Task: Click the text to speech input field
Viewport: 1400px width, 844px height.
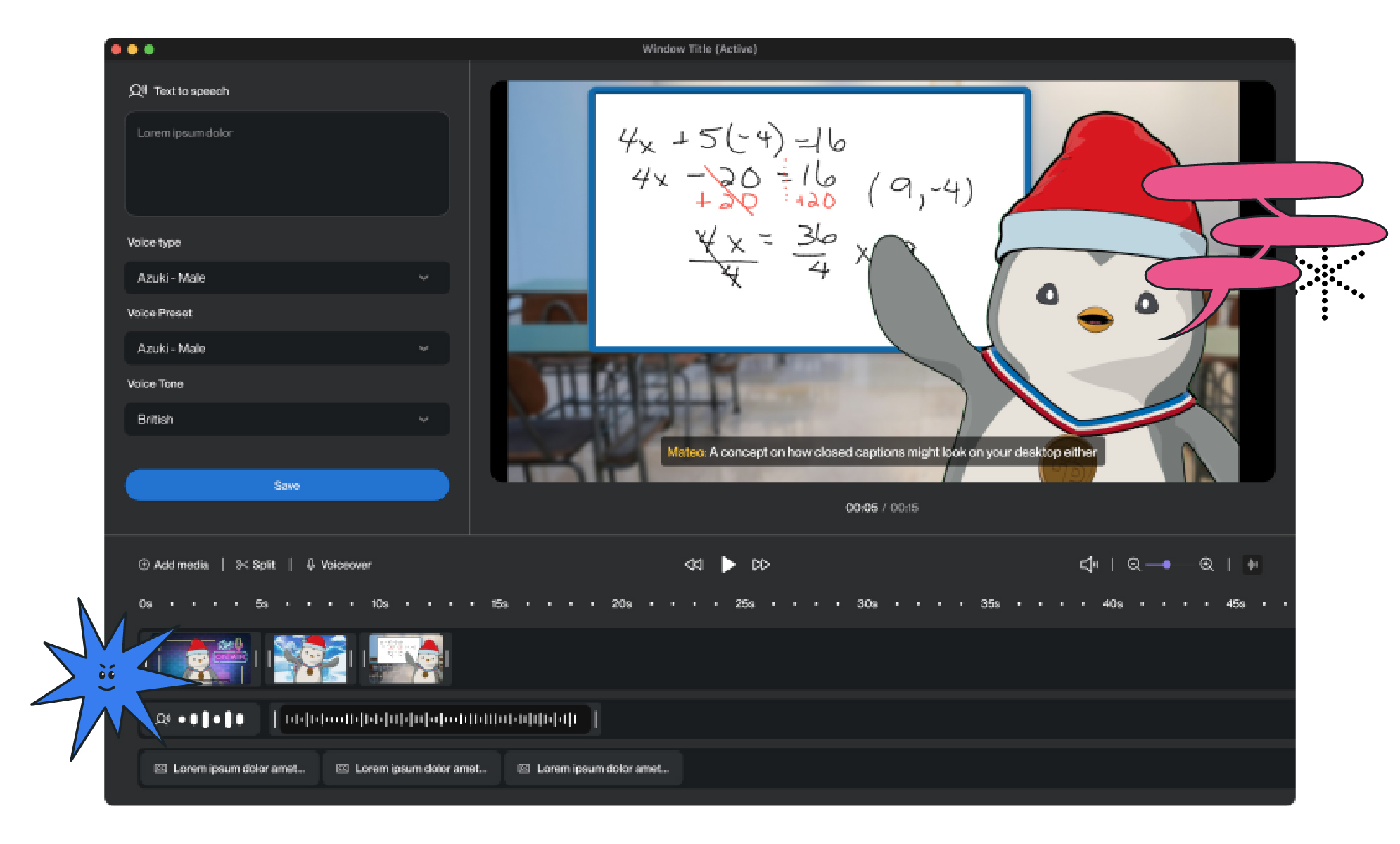Action: (286, 163)
